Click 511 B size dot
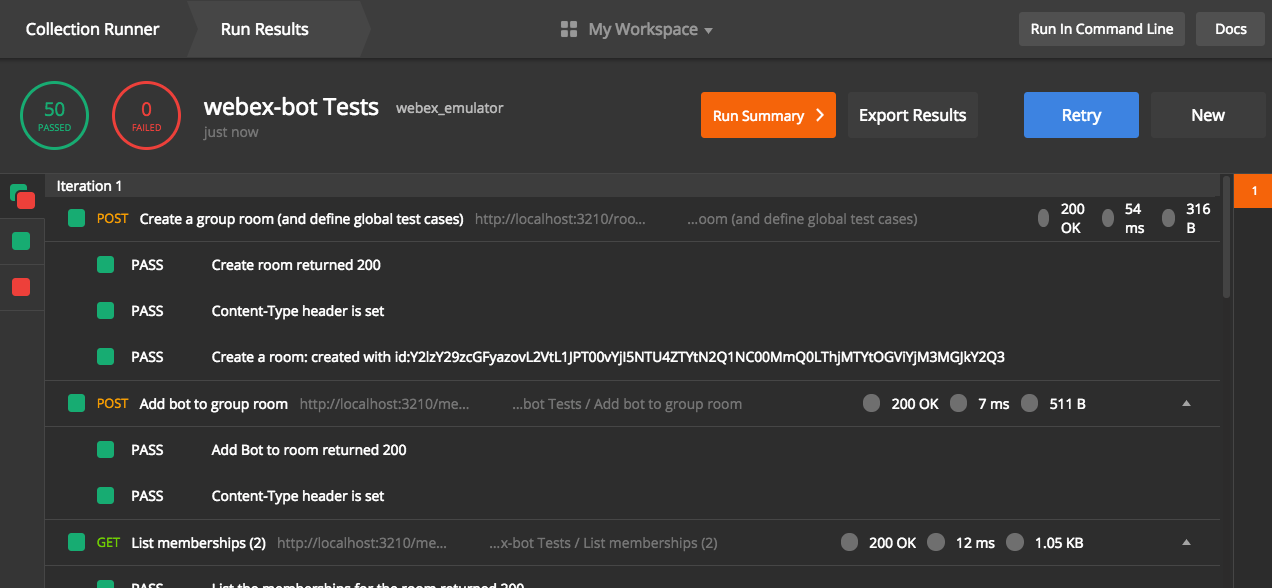This screenshot has height=588, width=1272. coord(1030,404)
